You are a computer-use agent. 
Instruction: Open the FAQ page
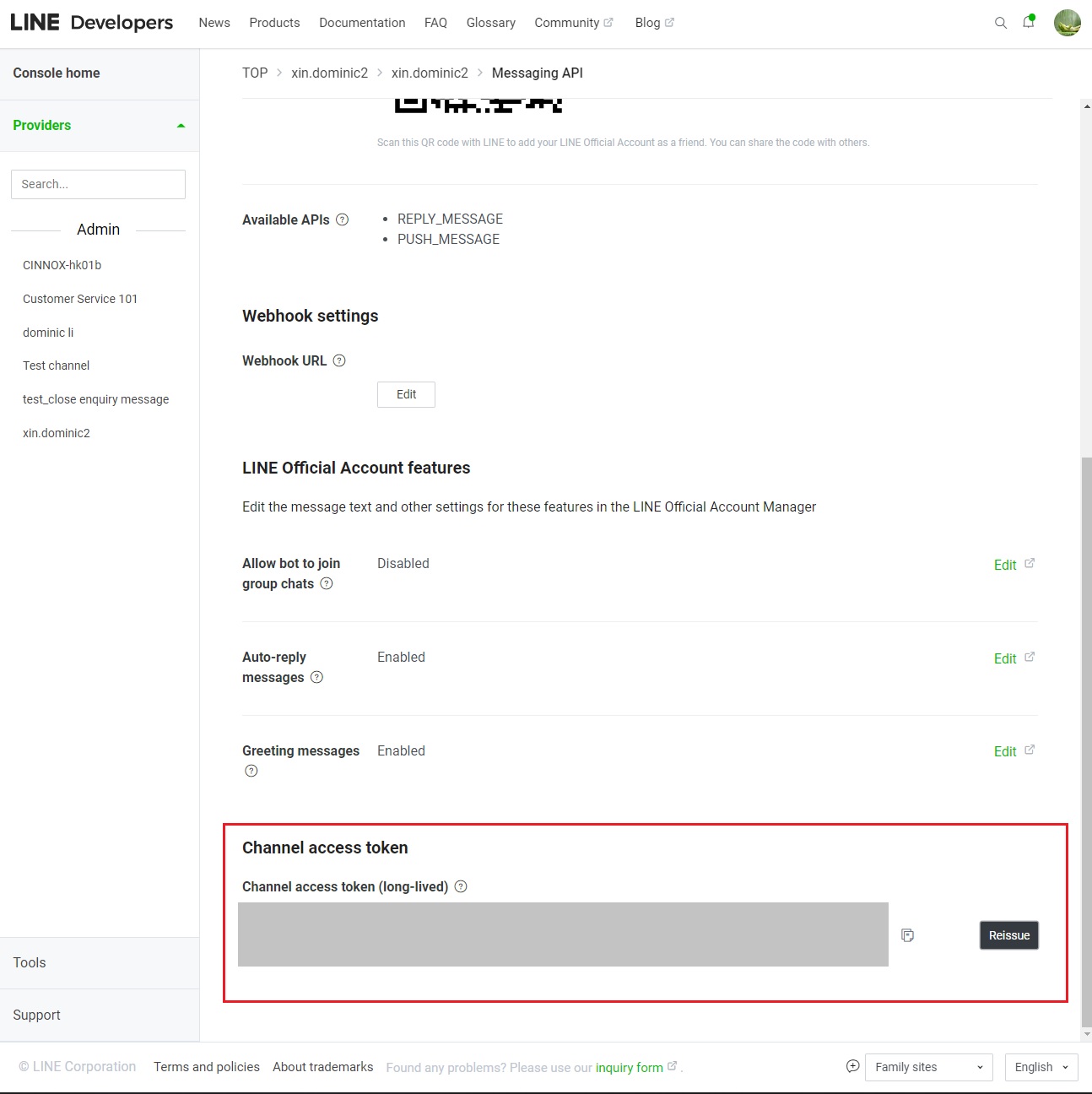pyautogui.click(x=435, y=23)
